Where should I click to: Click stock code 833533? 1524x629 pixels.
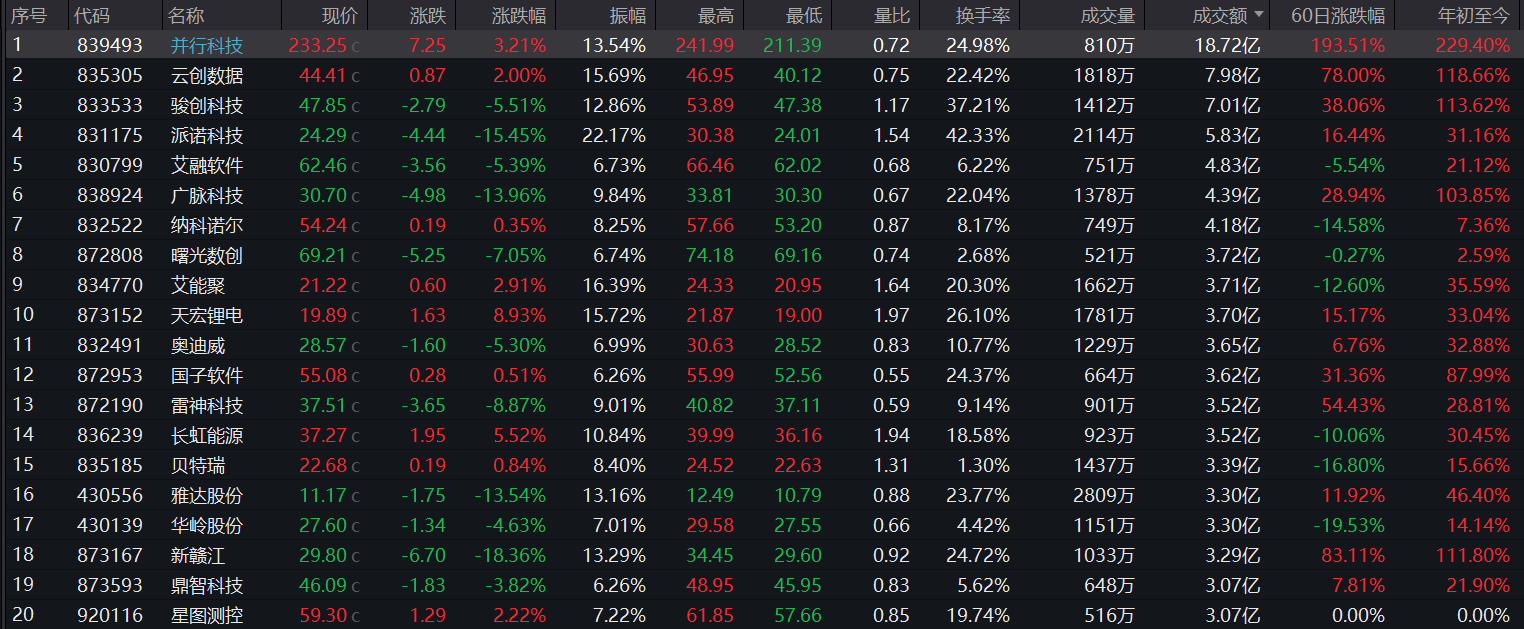(110, 105)
